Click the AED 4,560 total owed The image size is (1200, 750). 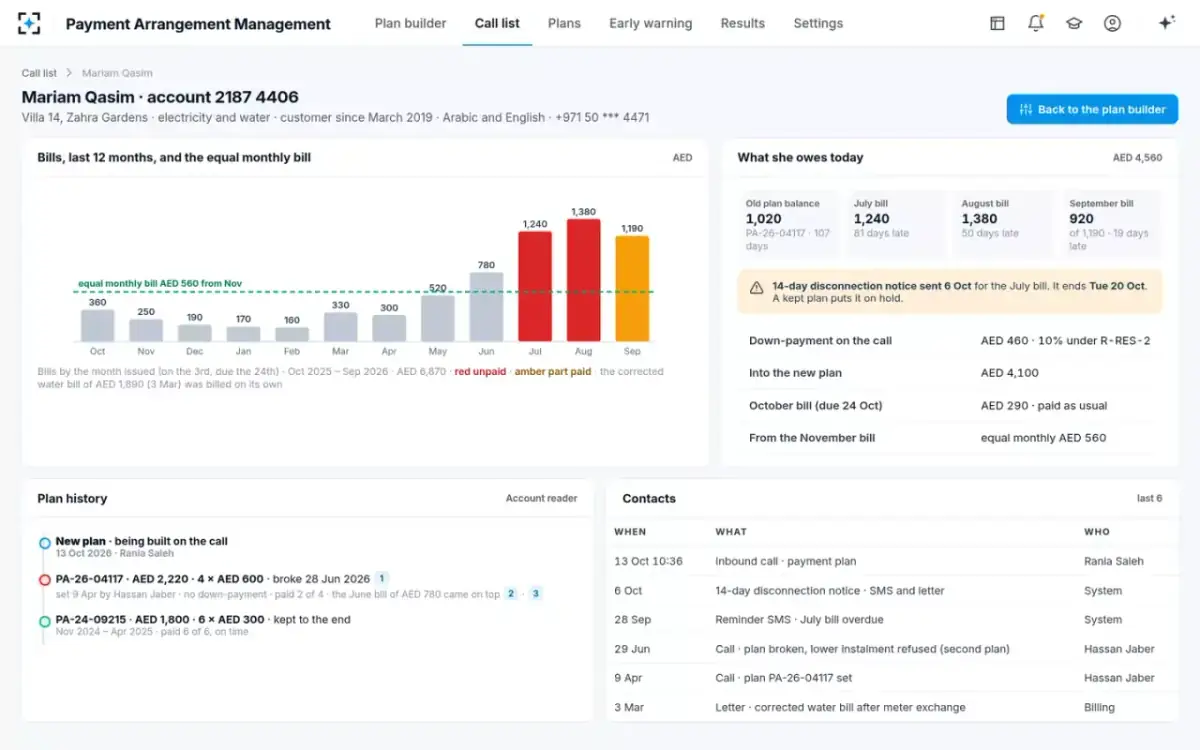point(1137,158)
